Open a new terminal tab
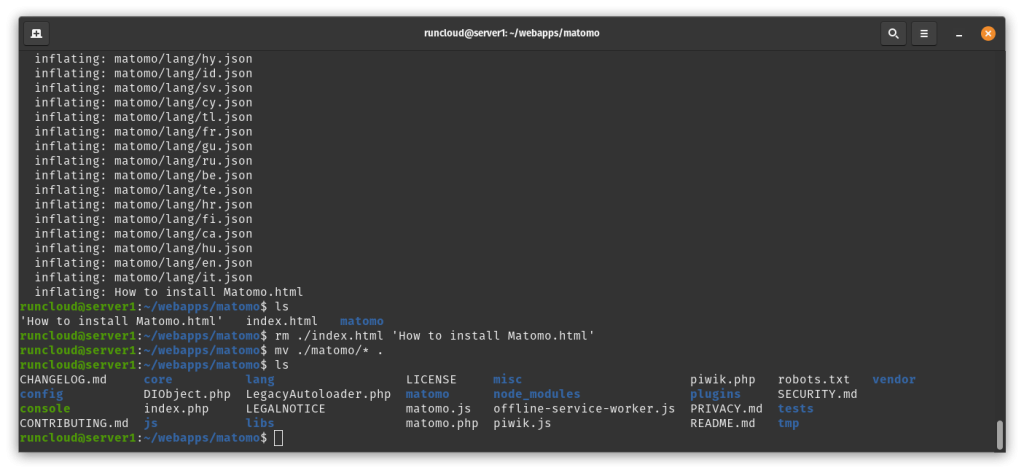The width and height of the screenshot is (1024, 473). coord(37,33)
